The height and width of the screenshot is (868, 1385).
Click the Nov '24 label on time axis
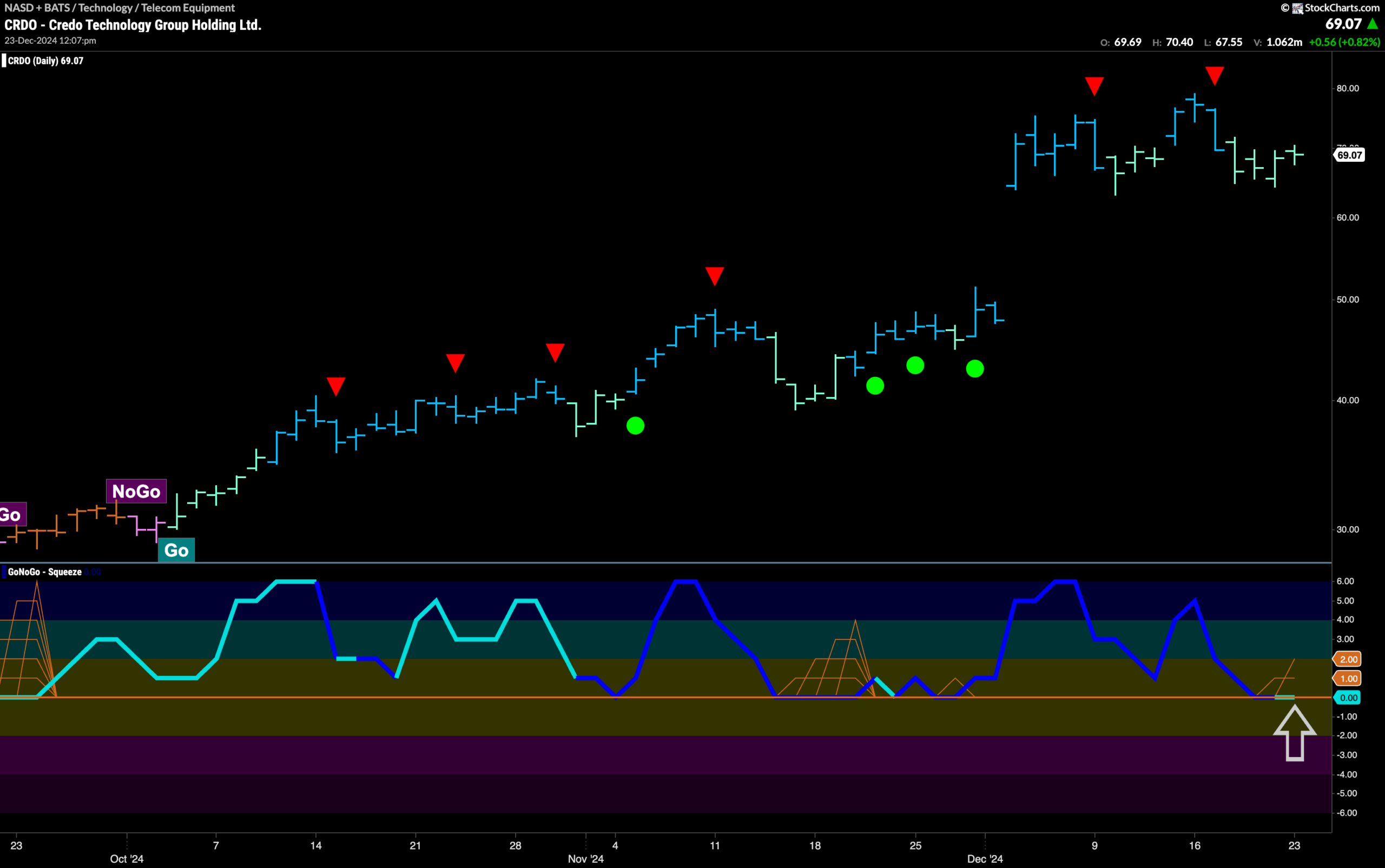click(x=586, y=859)
